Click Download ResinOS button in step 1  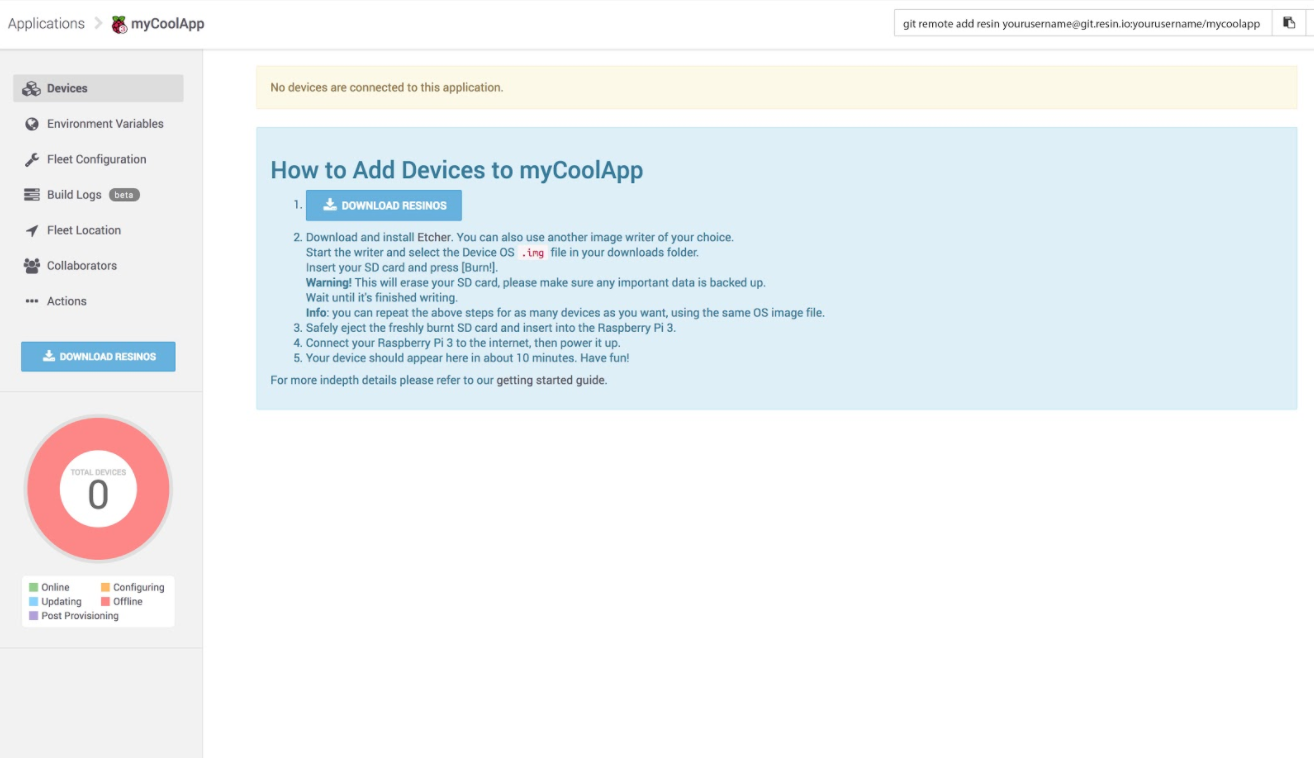[384, 205]
